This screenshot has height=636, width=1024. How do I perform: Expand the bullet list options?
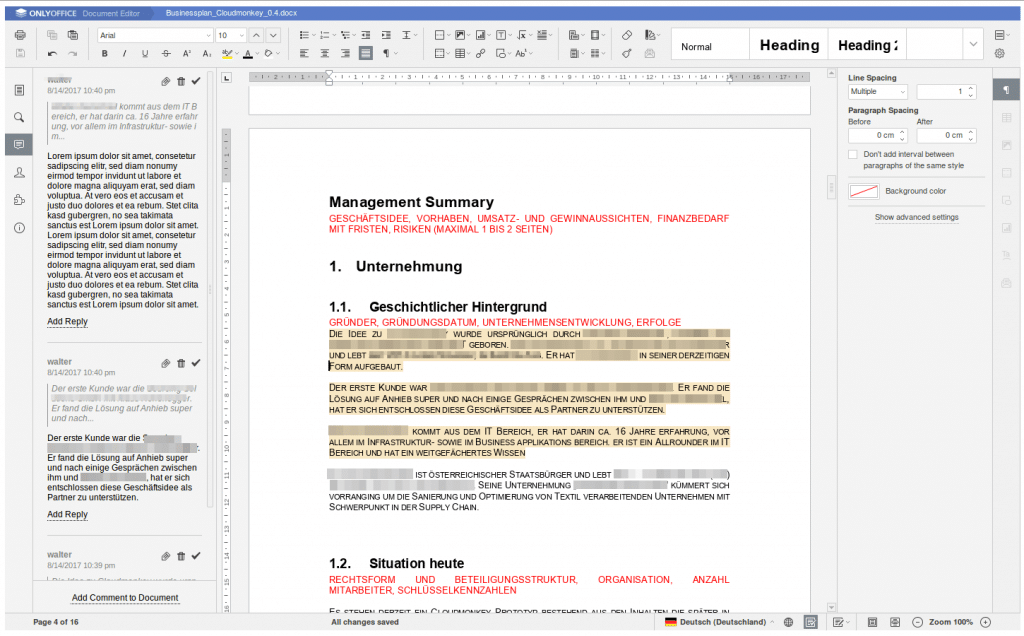[x=313, y=35]
